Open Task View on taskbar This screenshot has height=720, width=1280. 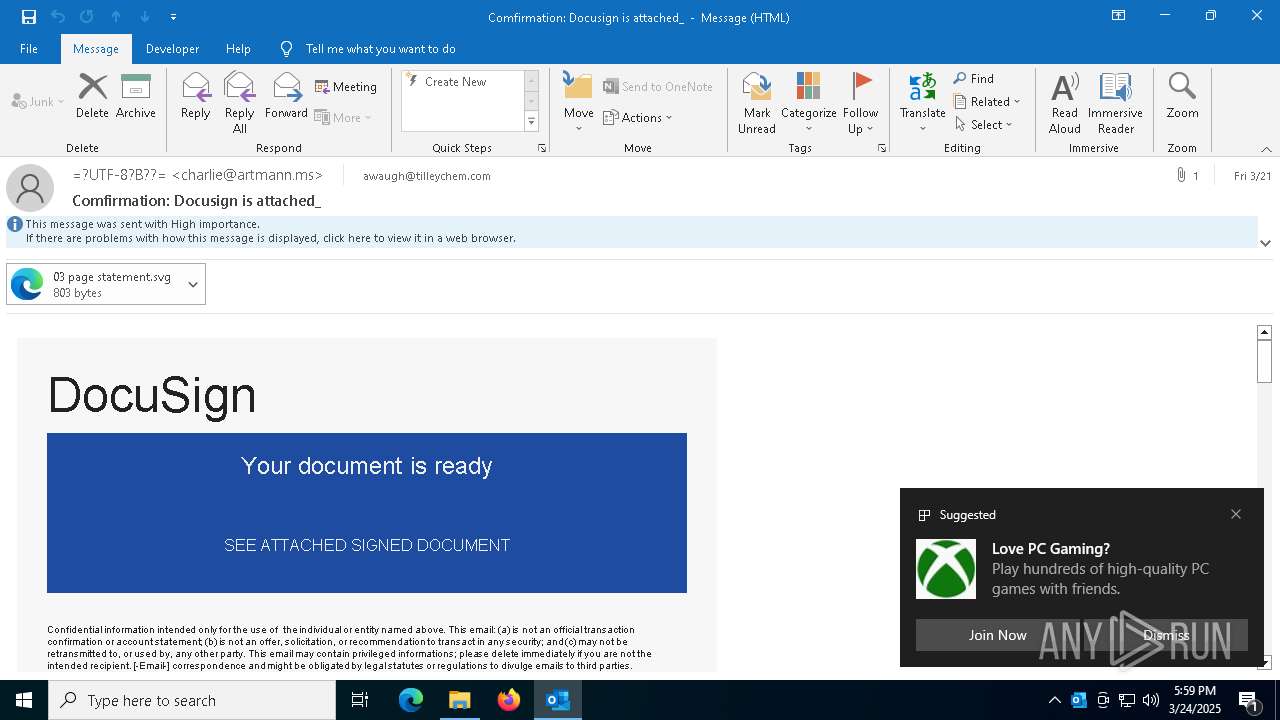[x=360, y=700]
